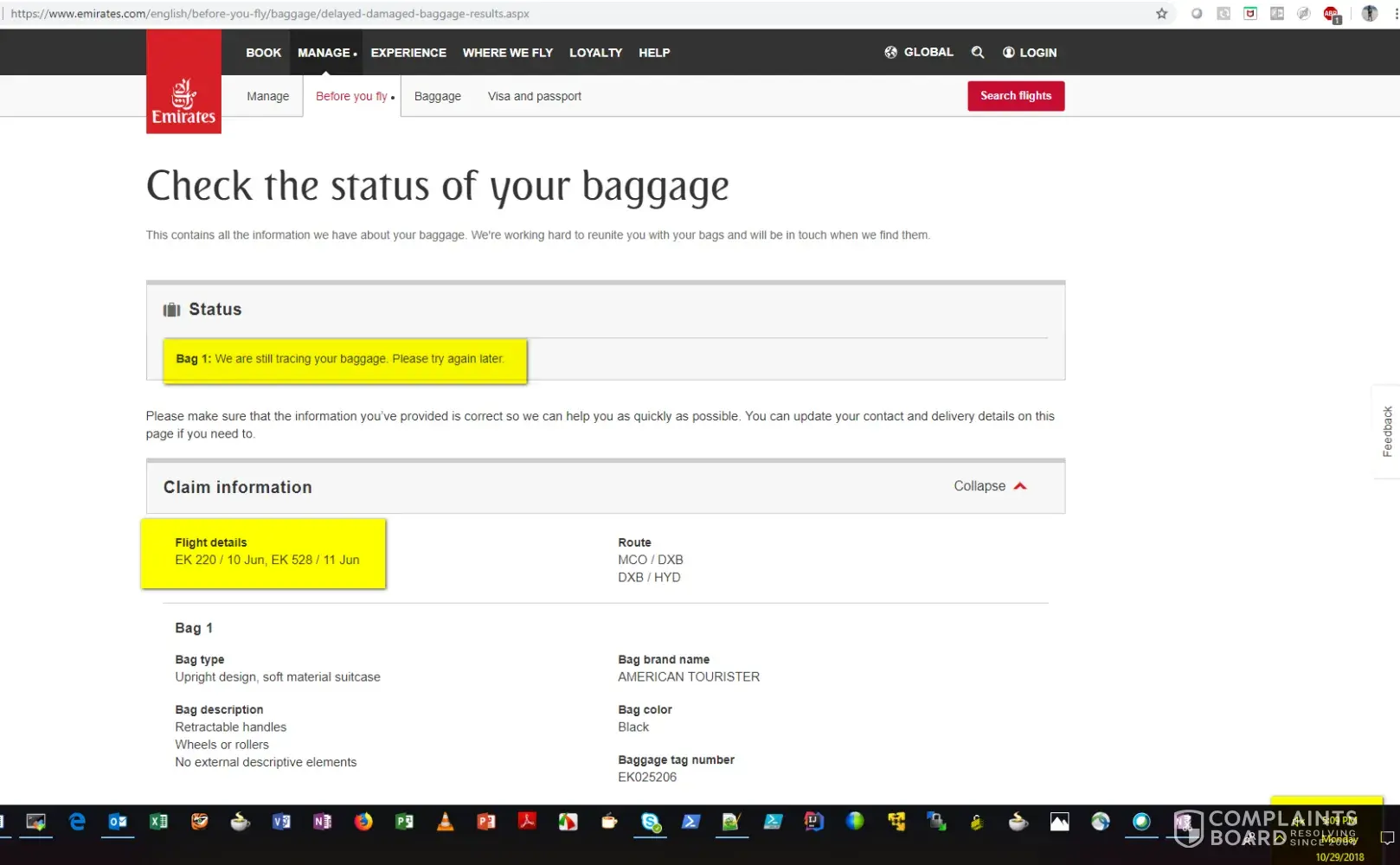Switch to the Manage sub-tab
This screenshot has width=1400, height=865.
click(268, 96)
